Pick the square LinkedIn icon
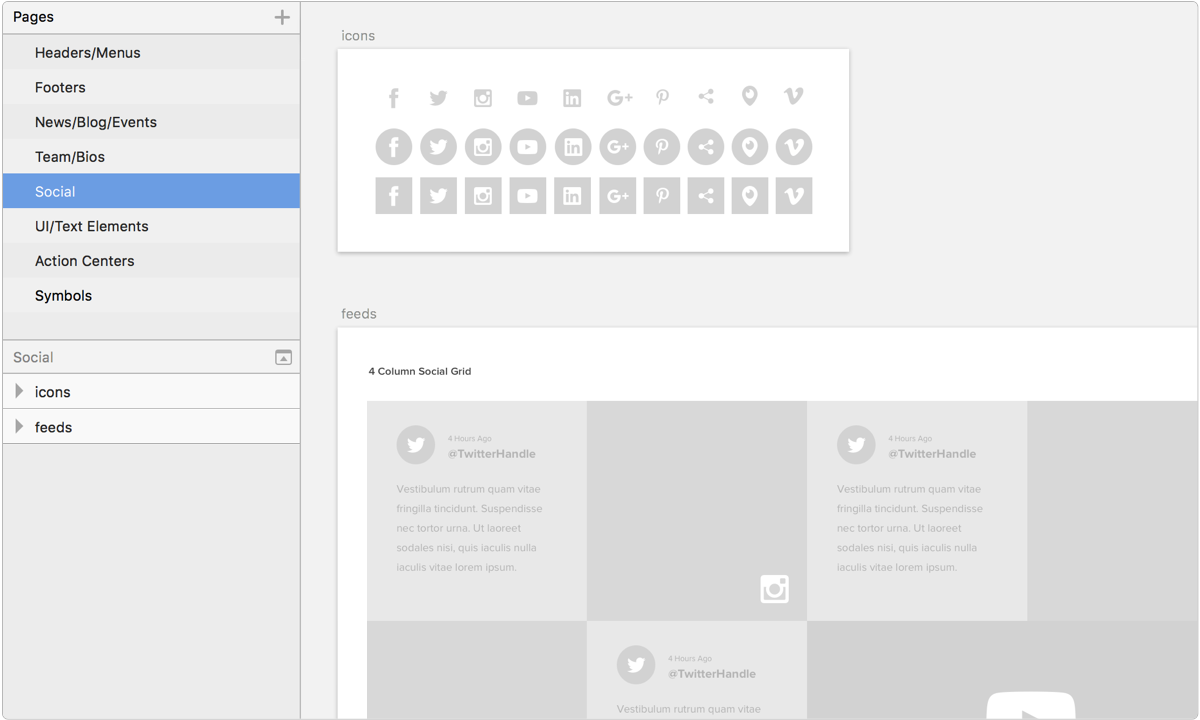Image resolution: width=1200 pixels, height=720 pixels. [x=573, y=196]
